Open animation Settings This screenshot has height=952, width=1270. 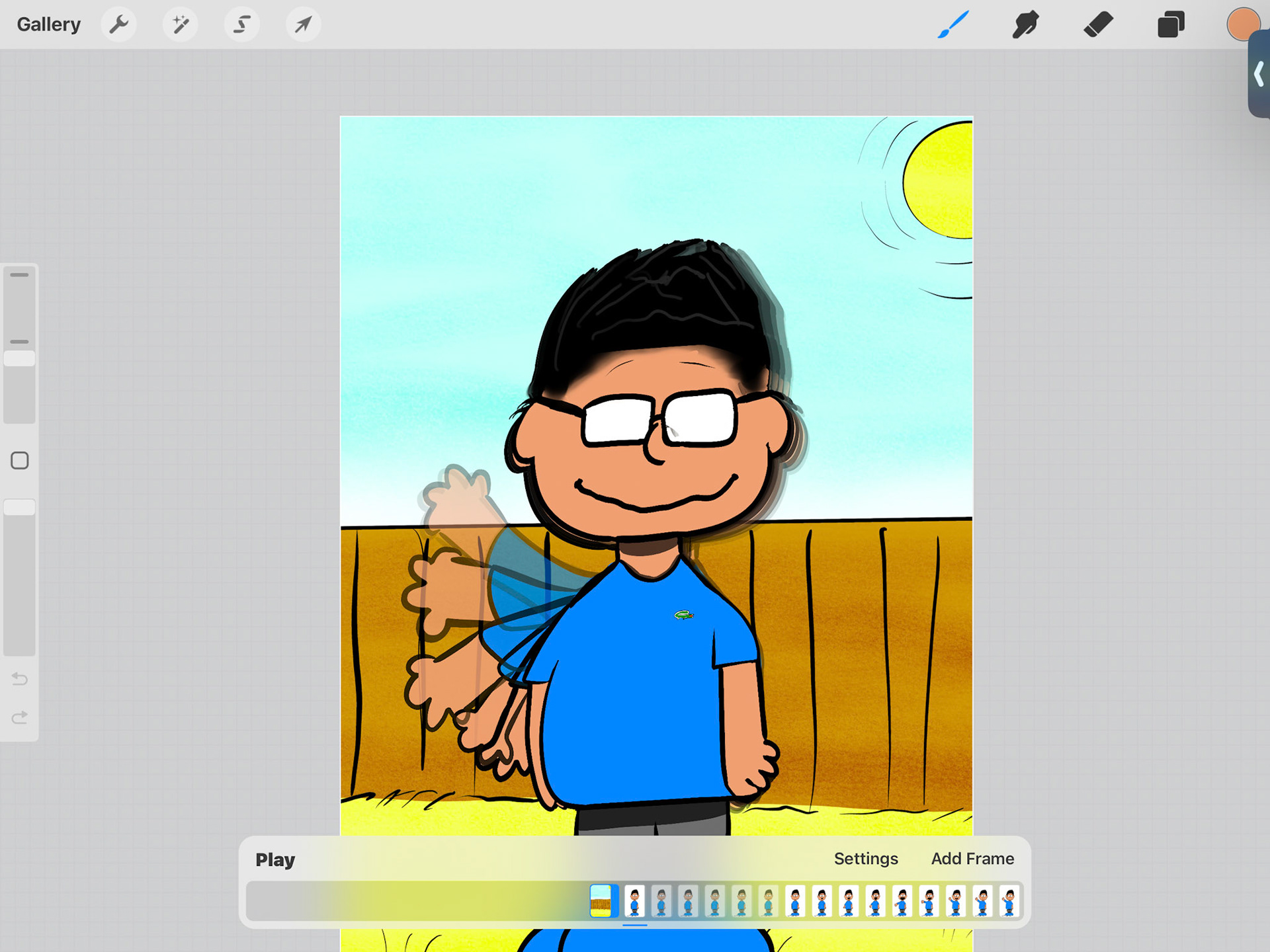point(865,858)
